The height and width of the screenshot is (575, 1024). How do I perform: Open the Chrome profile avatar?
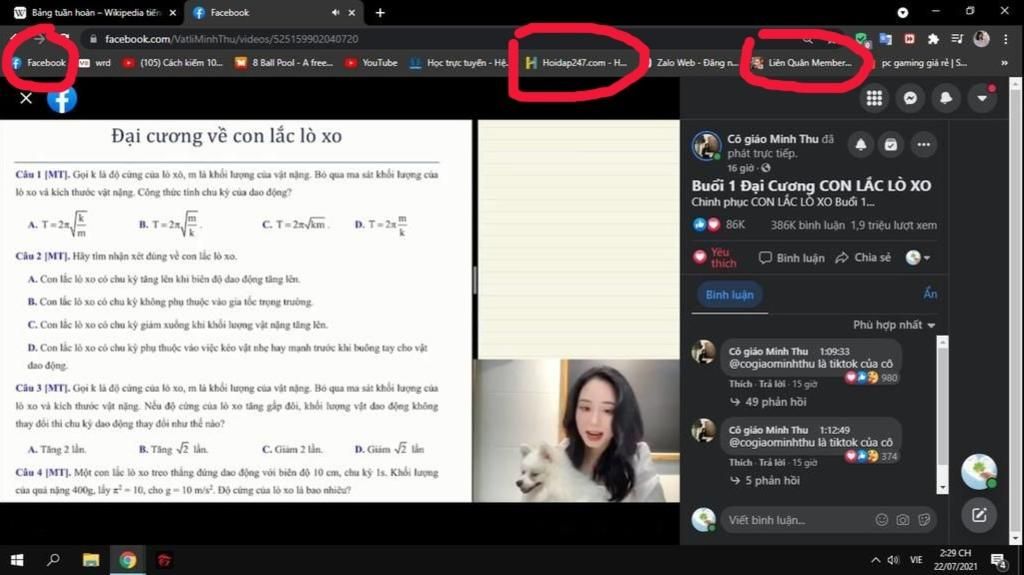pos(981,39)
